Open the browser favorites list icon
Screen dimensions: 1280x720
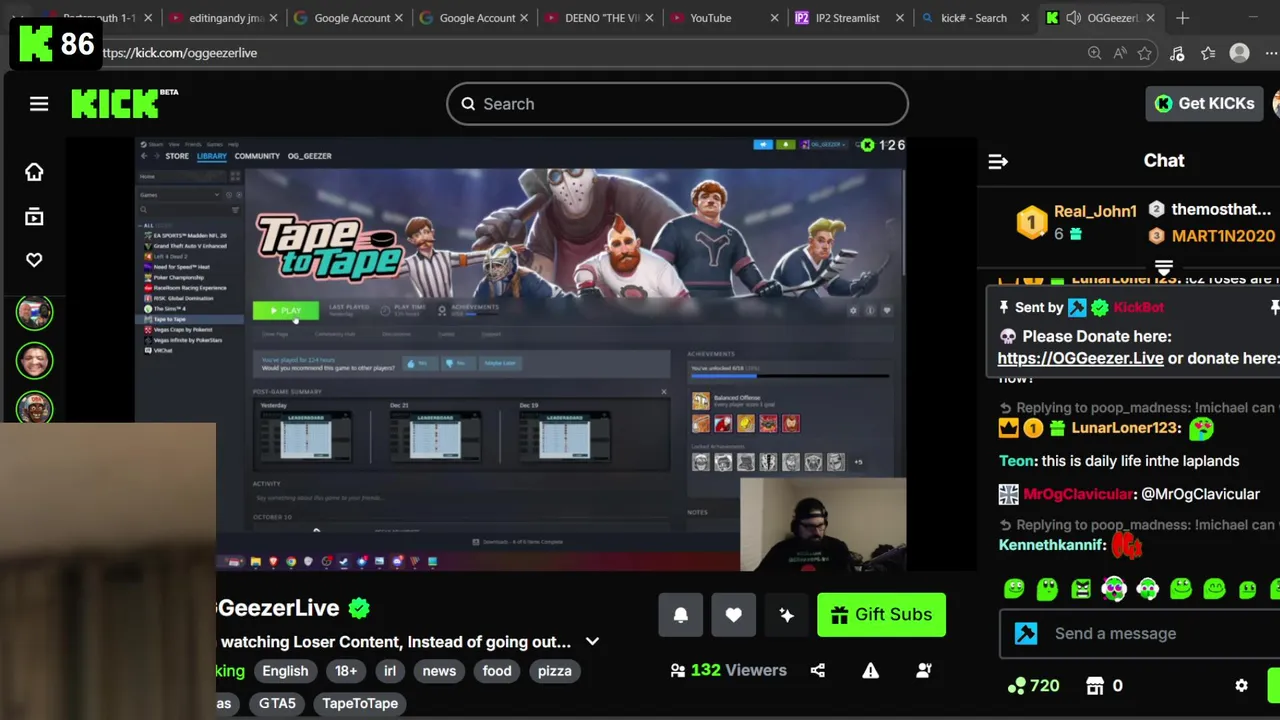coord(1208,53)
